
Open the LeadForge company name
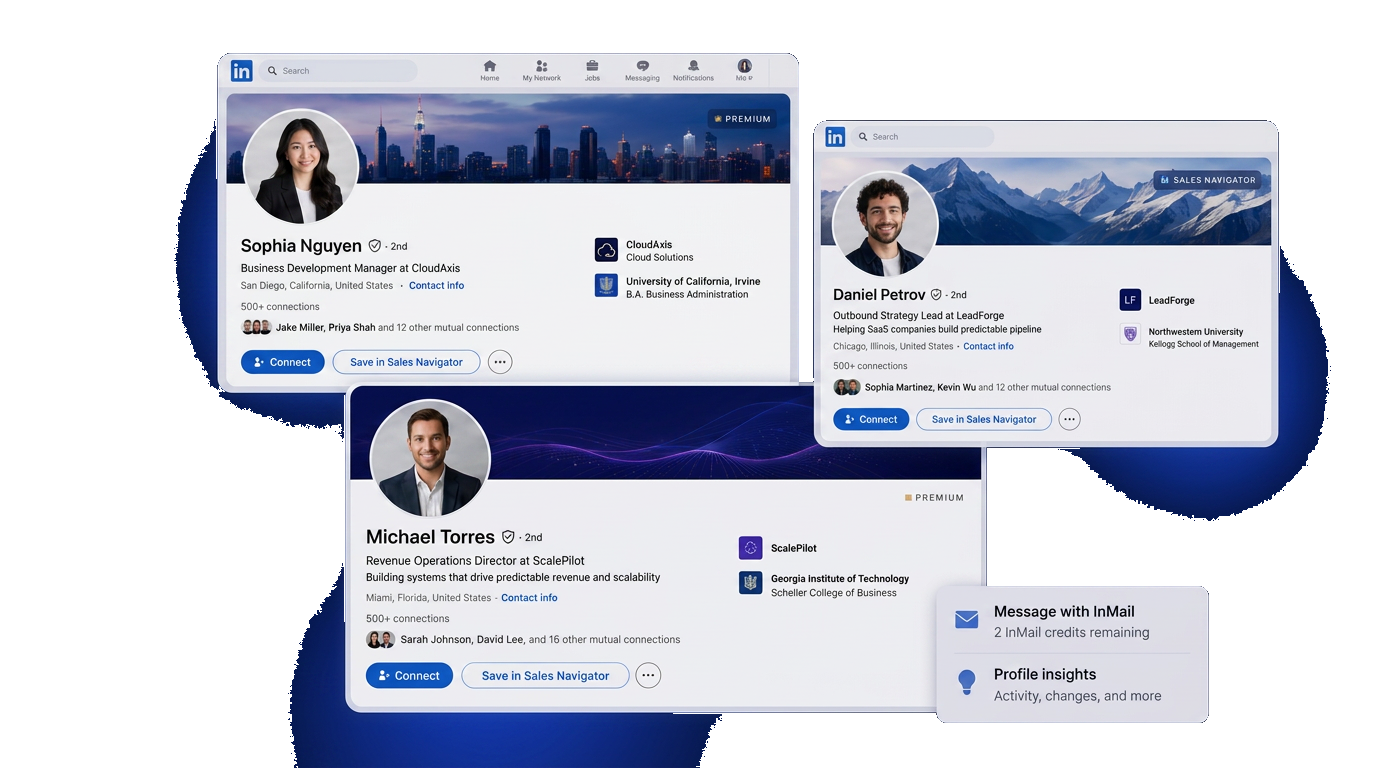click(x=1171, y=300)
